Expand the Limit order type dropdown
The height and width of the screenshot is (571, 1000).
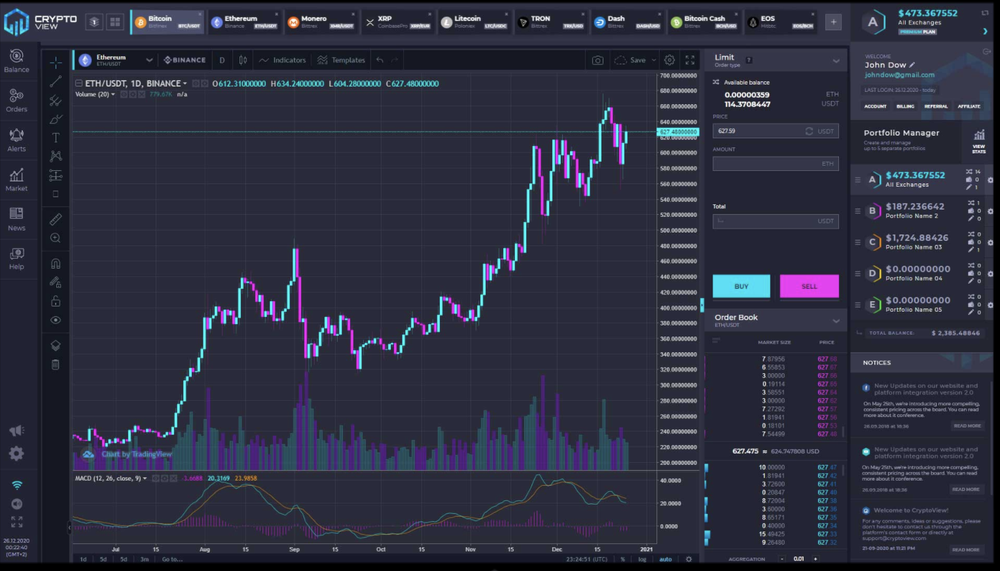[x=835, y=61]
